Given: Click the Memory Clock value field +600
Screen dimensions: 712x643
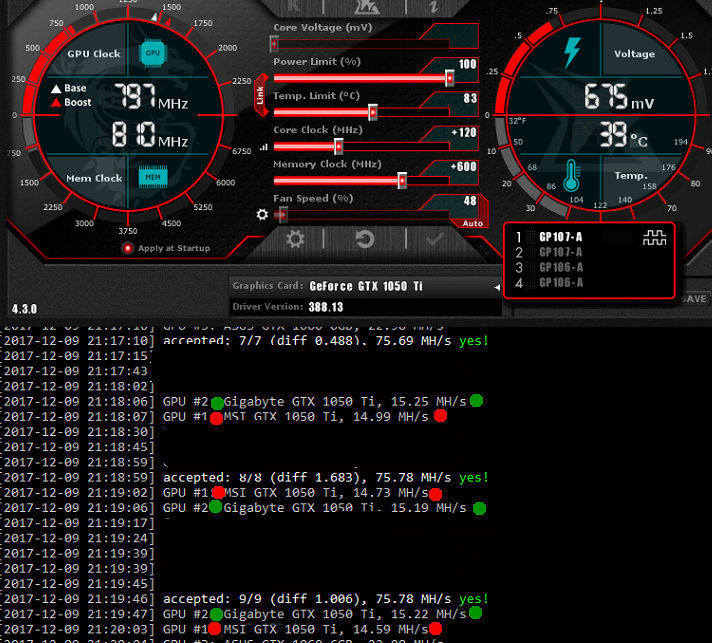Looking at the screenshot, I should click(463, 167).
